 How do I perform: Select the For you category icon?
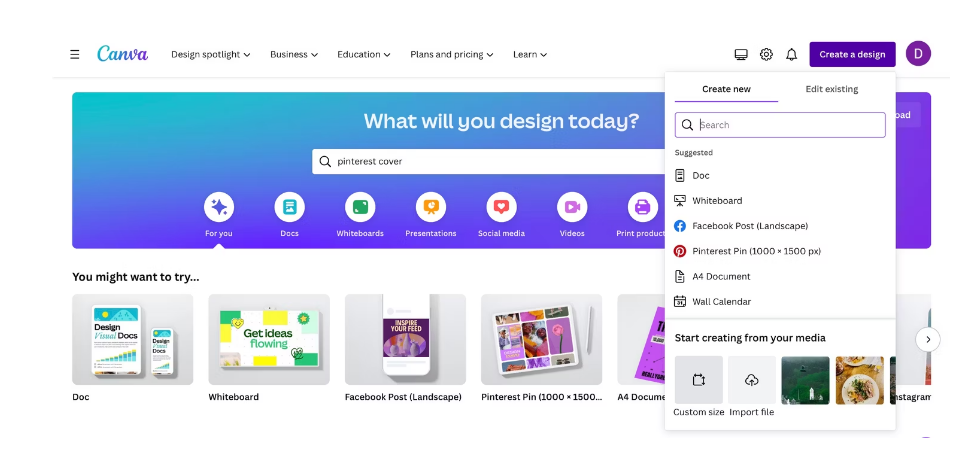click(x=219, y=207)
